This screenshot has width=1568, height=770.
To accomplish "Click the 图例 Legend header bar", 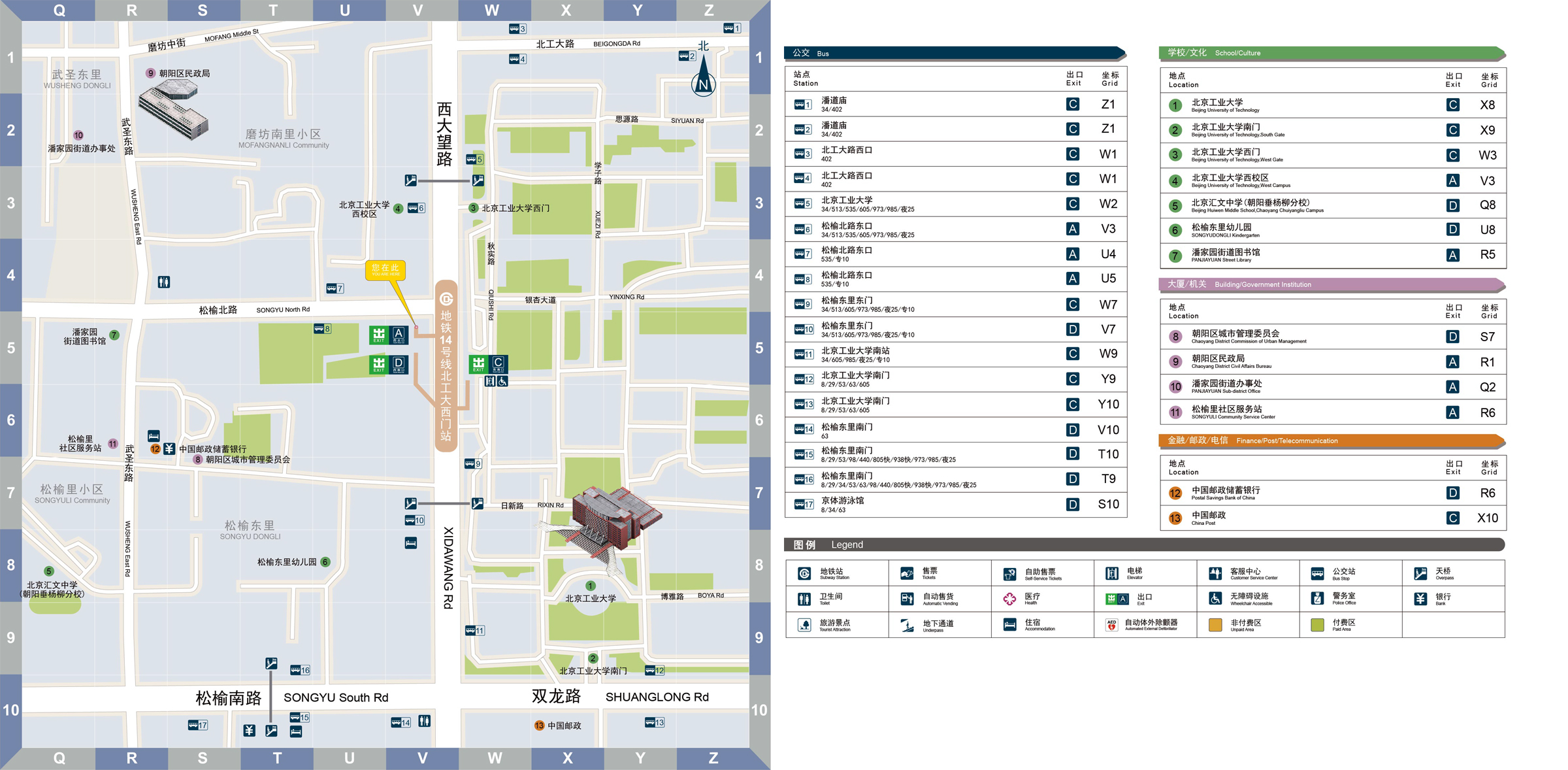I will (1145, 544).
